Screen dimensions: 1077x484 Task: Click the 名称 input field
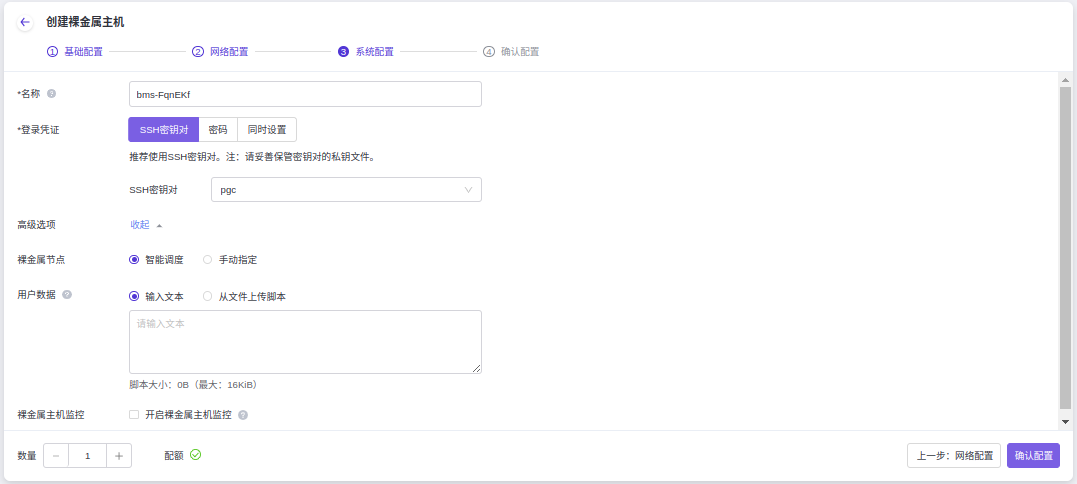pyautogui.click(x=306, y=94)
